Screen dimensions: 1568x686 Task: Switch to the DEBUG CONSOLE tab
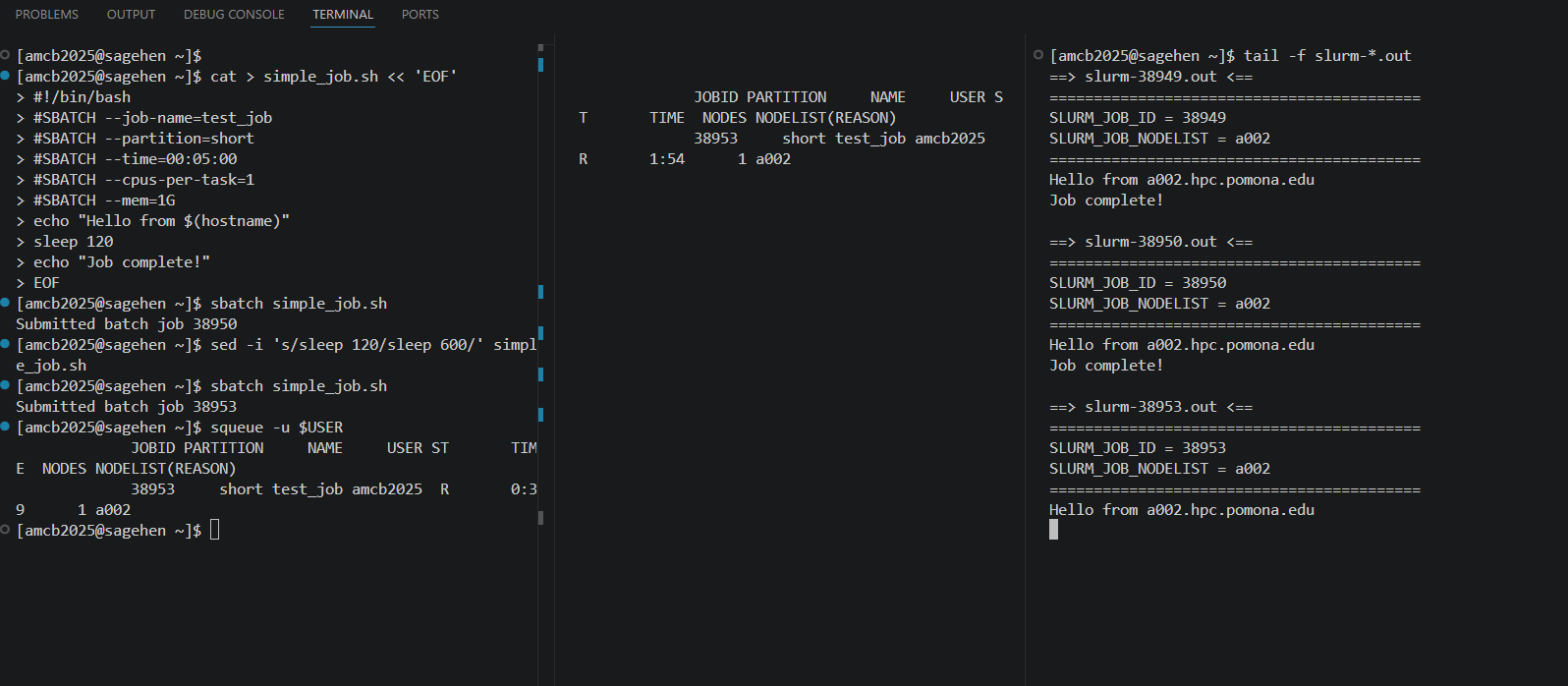(234, 15)
